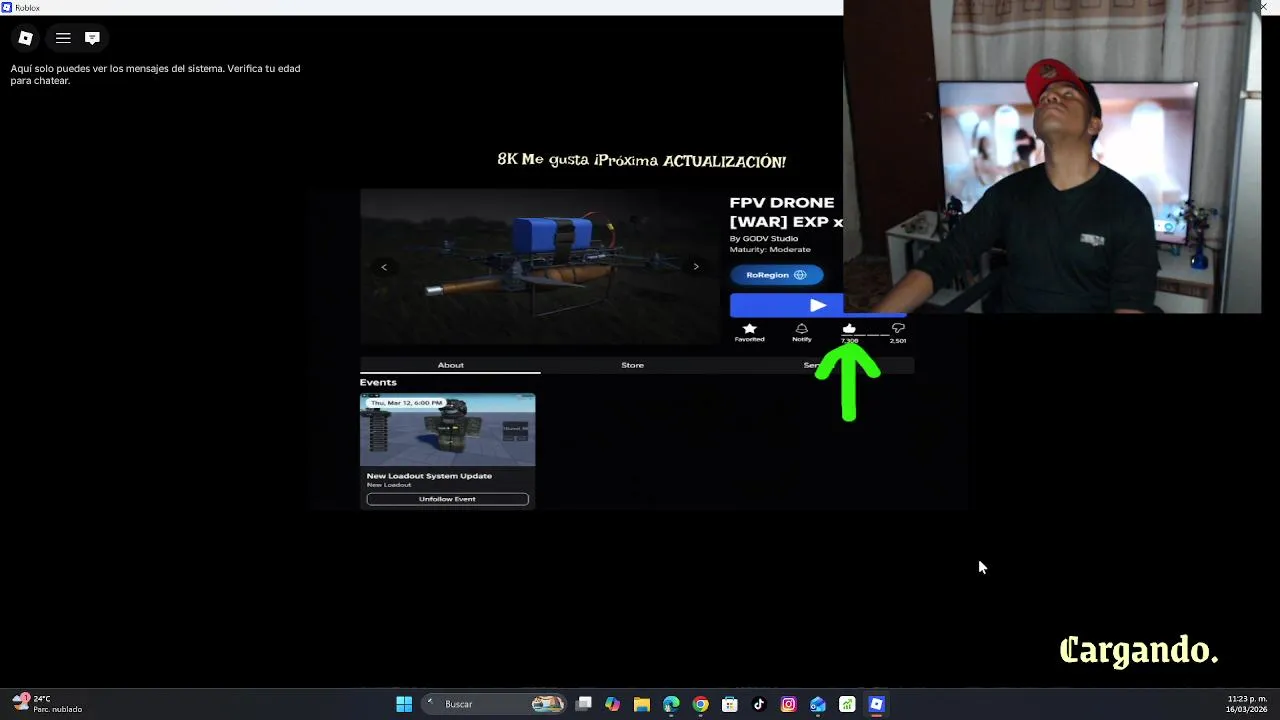Viewport: 1280px width, 720px height.
Task: Open the hamburger menu in Roblox
Action: click(63, 38)
